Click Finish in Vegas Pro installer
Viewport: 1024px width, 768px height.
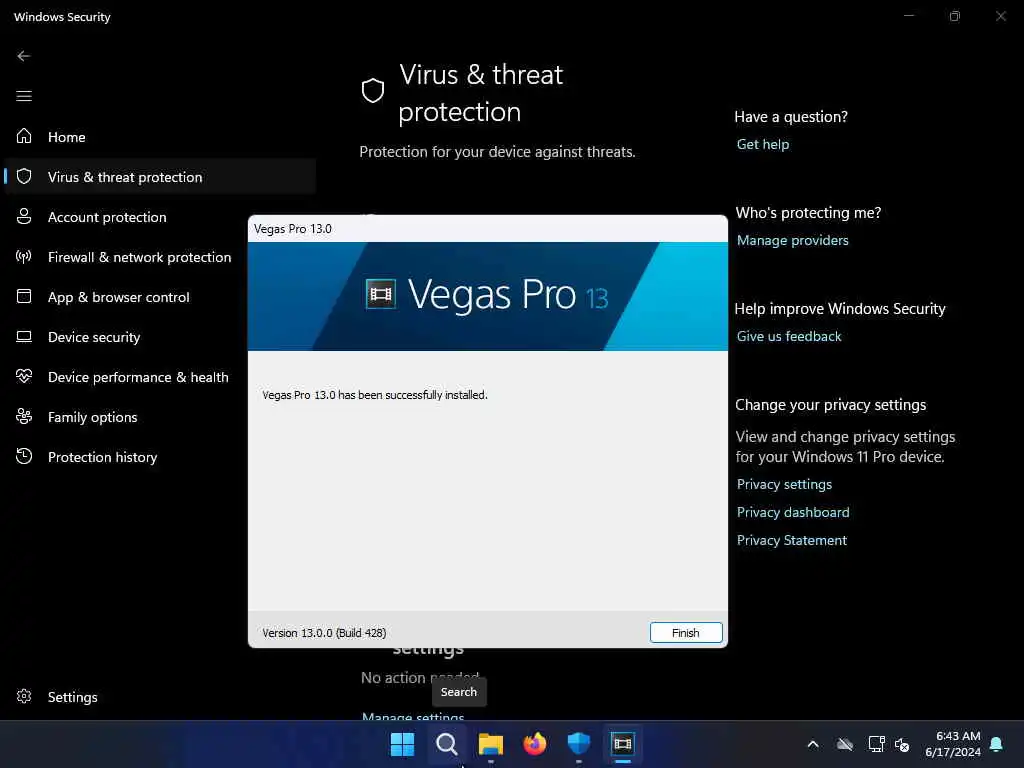tap(686, 632)
